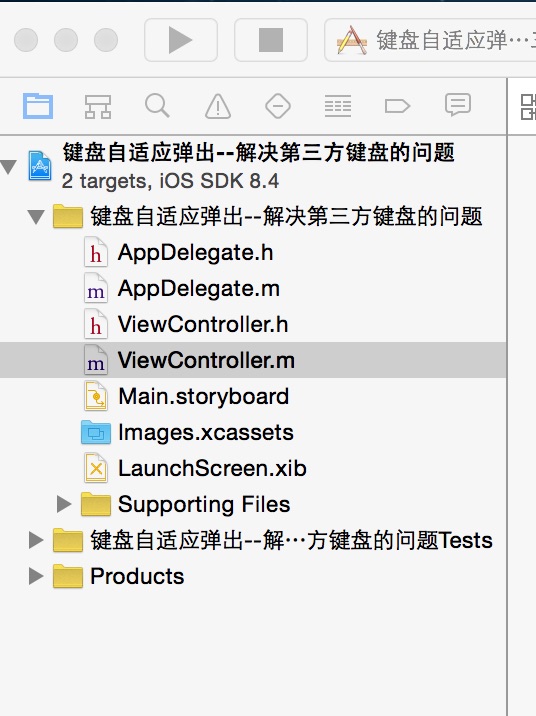Click the Stop square button

pos(271,40)
